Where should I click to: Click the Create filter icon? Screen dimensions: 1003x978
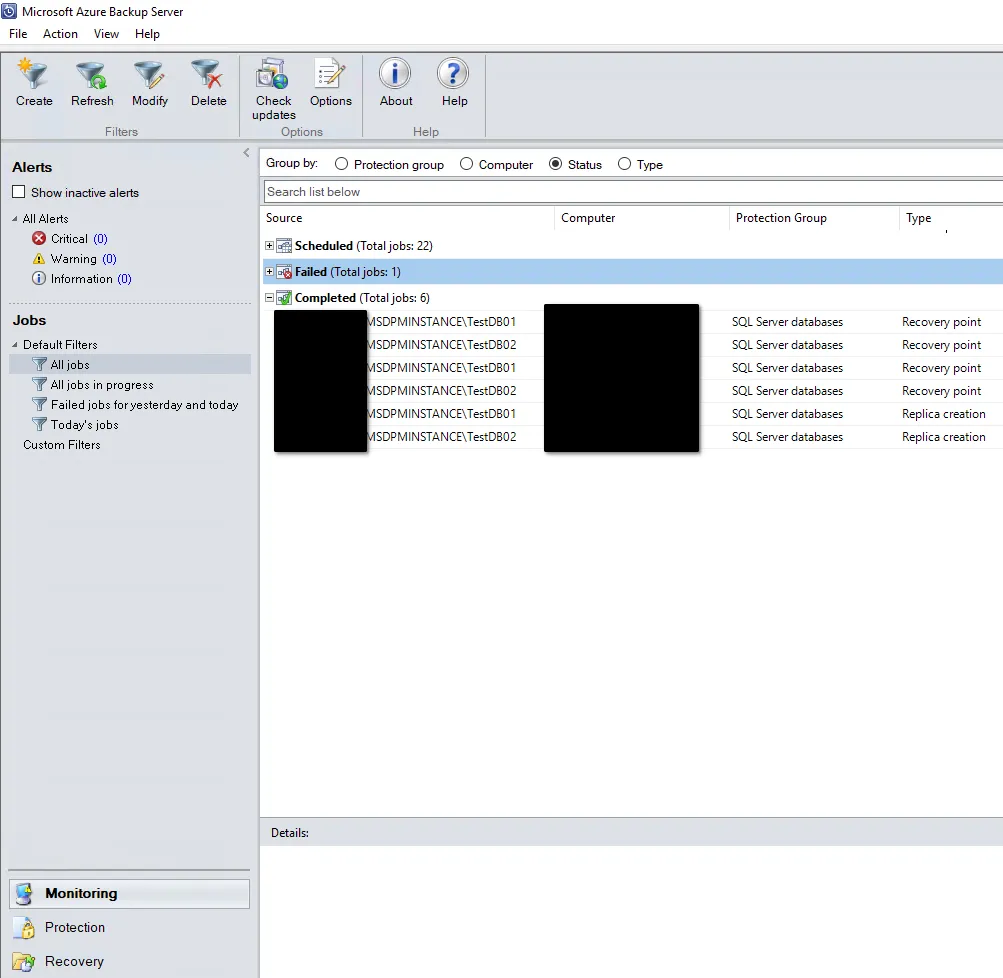tap(33, 74)
